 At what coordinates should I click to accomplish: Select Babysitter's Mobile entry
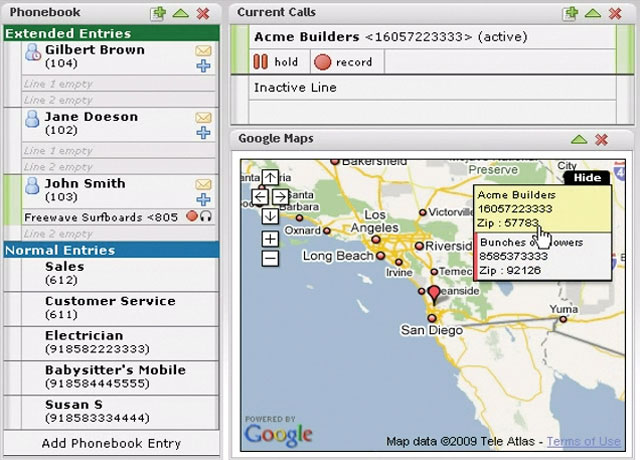111,378
